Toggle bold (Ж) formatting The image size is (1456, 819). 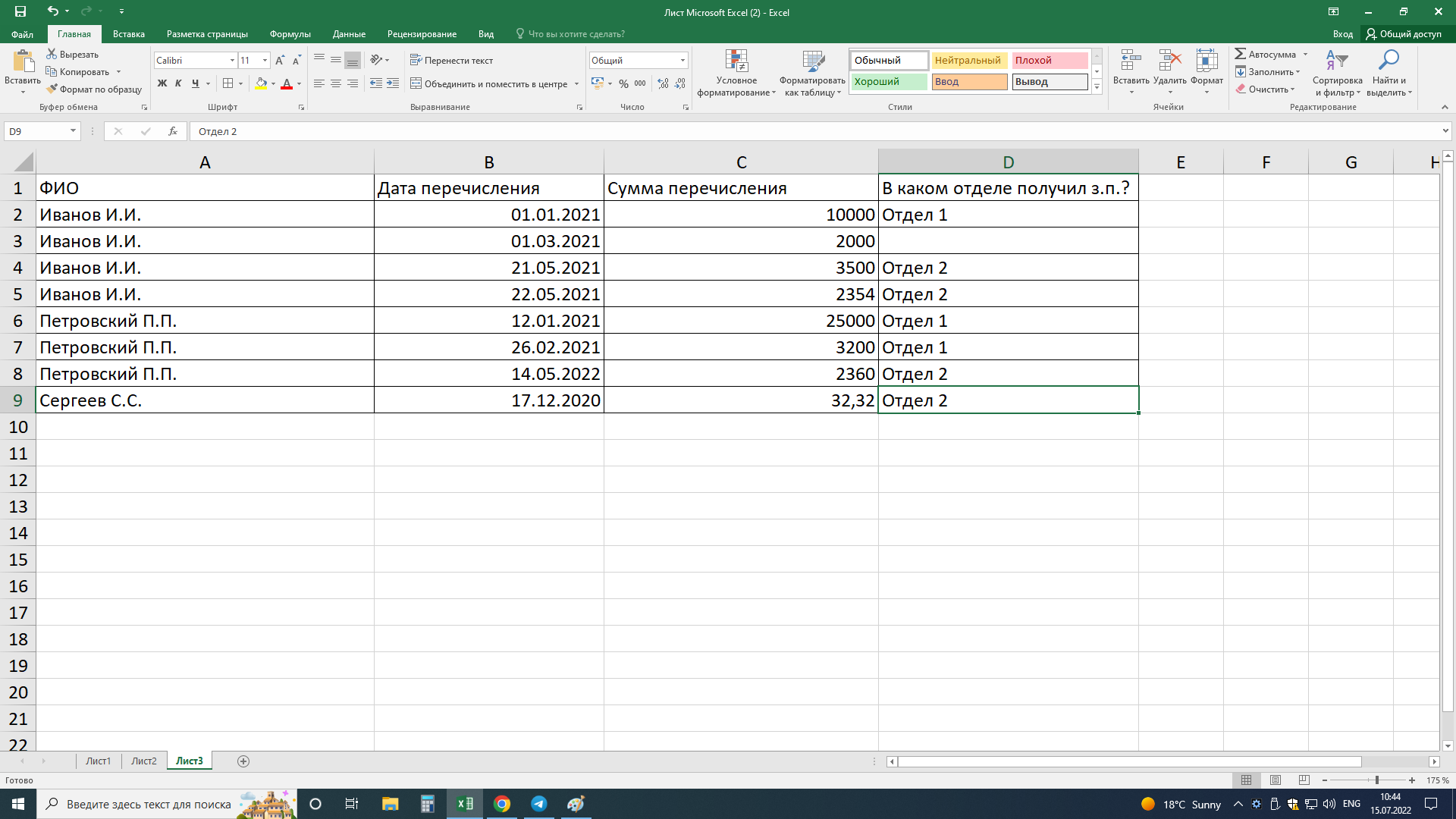tap(162, 83)
